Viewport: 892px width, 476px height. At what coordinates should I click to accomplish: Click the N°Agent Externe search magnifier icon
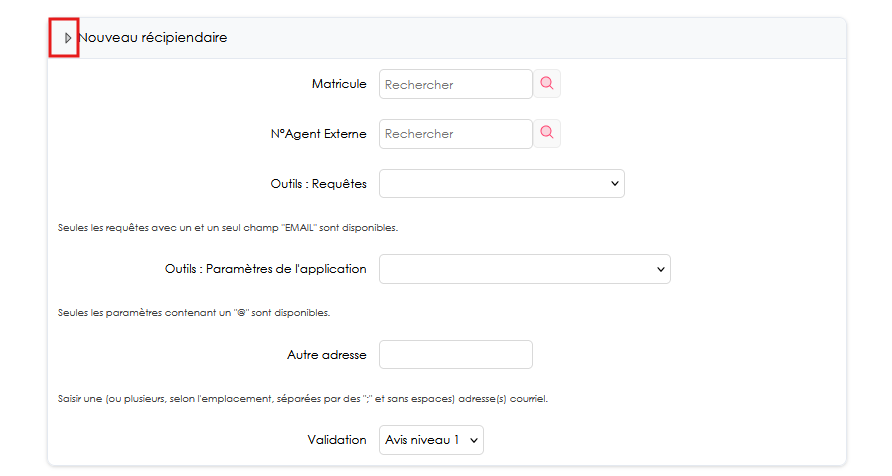[x=547, y=133]
